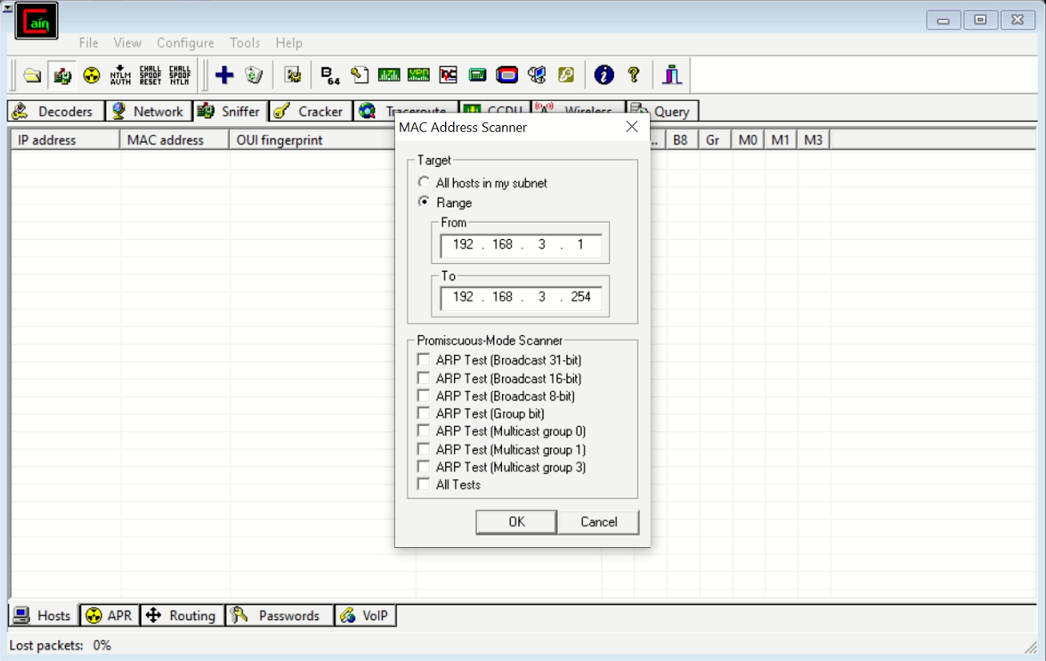This screenshot has width=1046, height=661.
Task: Select the Hosts bottom tab
Action: (43, 615)
